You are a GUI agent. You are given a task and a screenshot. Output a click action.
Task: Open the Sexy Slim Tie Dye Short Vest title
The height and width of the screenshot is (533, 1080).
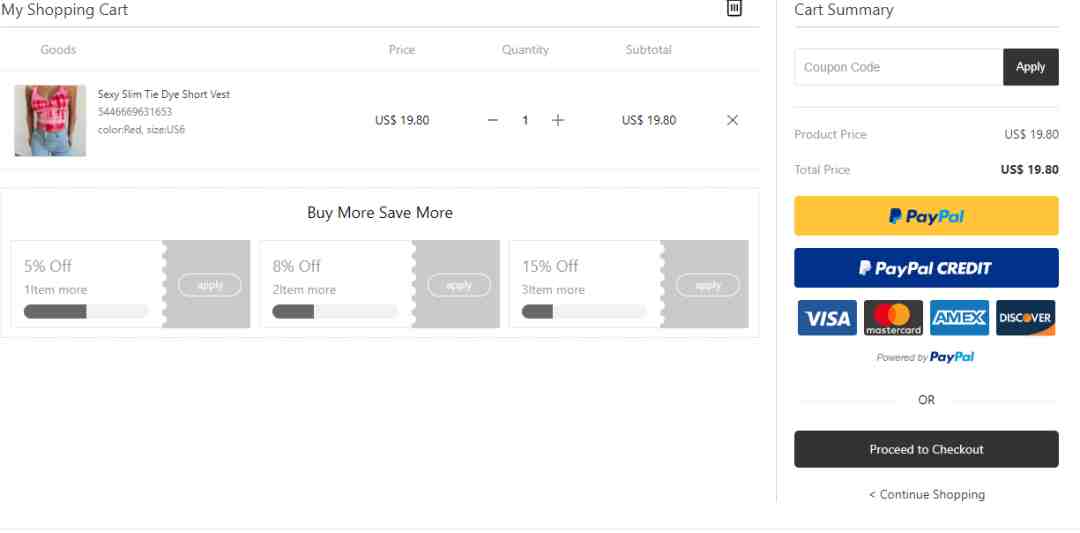coord(164,94)
